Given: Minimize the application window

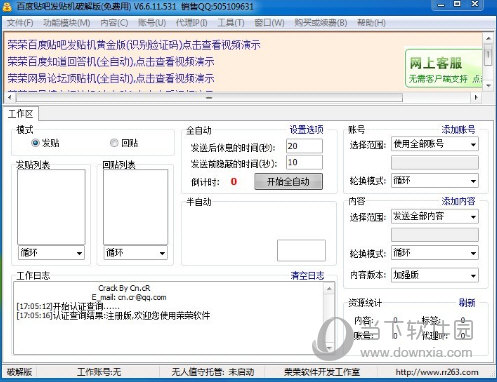Looking at the screenshot, I should pos(441,5).
